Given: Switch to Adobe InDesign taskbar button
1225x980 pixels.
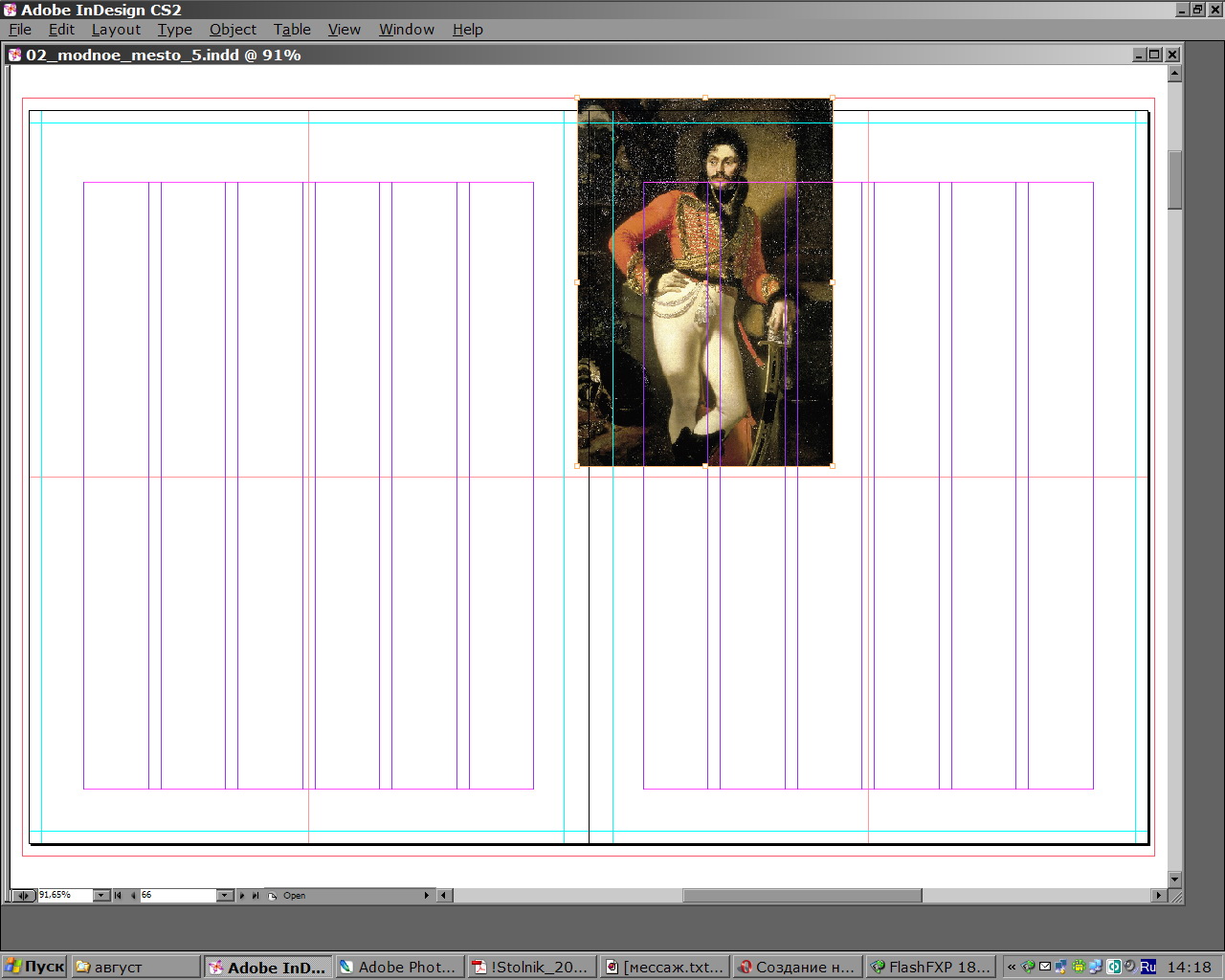Looking at the screenshot, I should tap(268, 967).
